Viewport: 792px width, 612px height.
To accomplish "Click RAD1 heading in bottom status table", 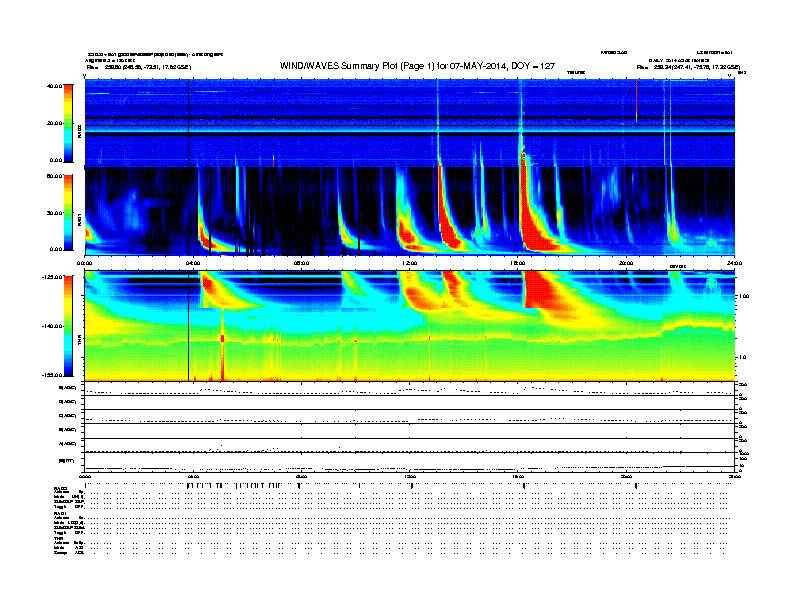I will [61, 513].
